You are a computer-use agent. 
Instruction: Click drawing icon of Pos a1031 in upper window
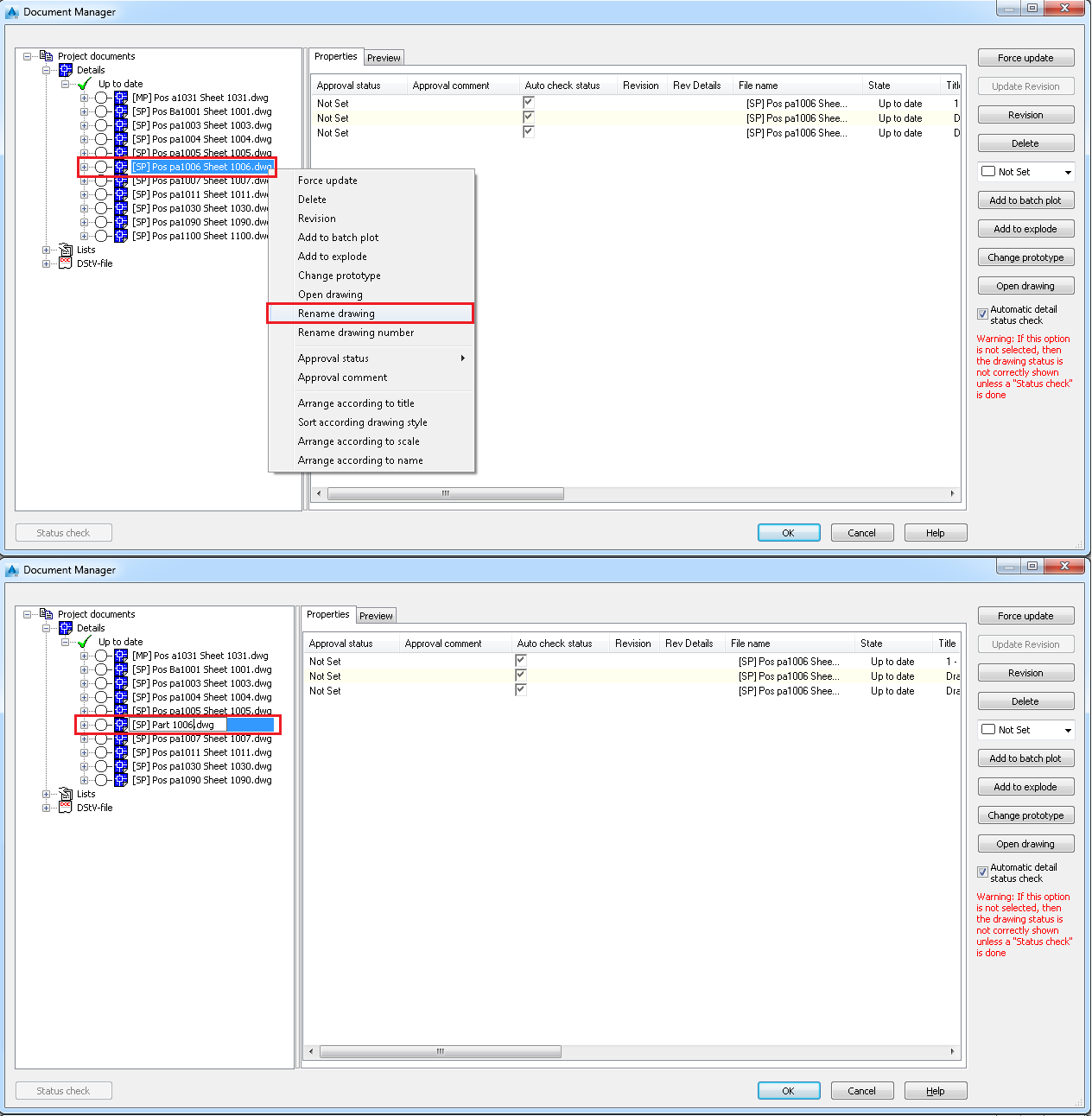(x=121, y=98)
